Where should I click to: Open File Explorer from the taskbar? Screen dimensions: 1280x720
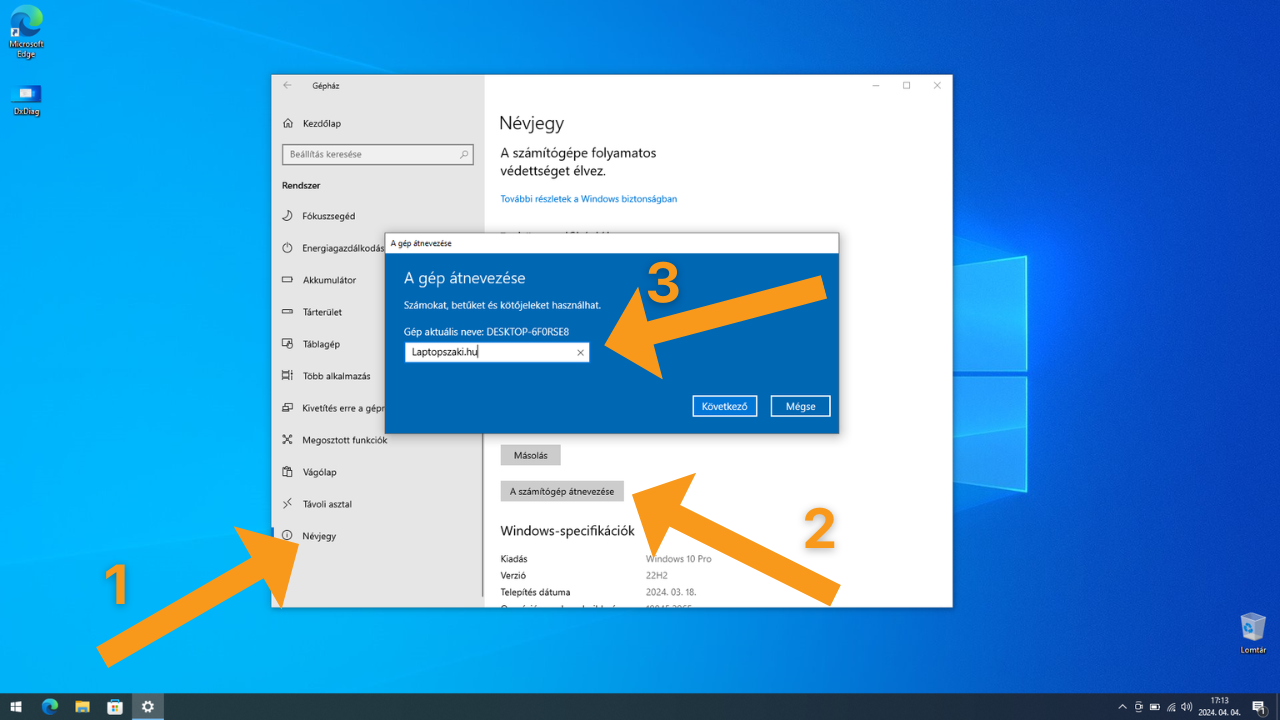click(82, 706)
